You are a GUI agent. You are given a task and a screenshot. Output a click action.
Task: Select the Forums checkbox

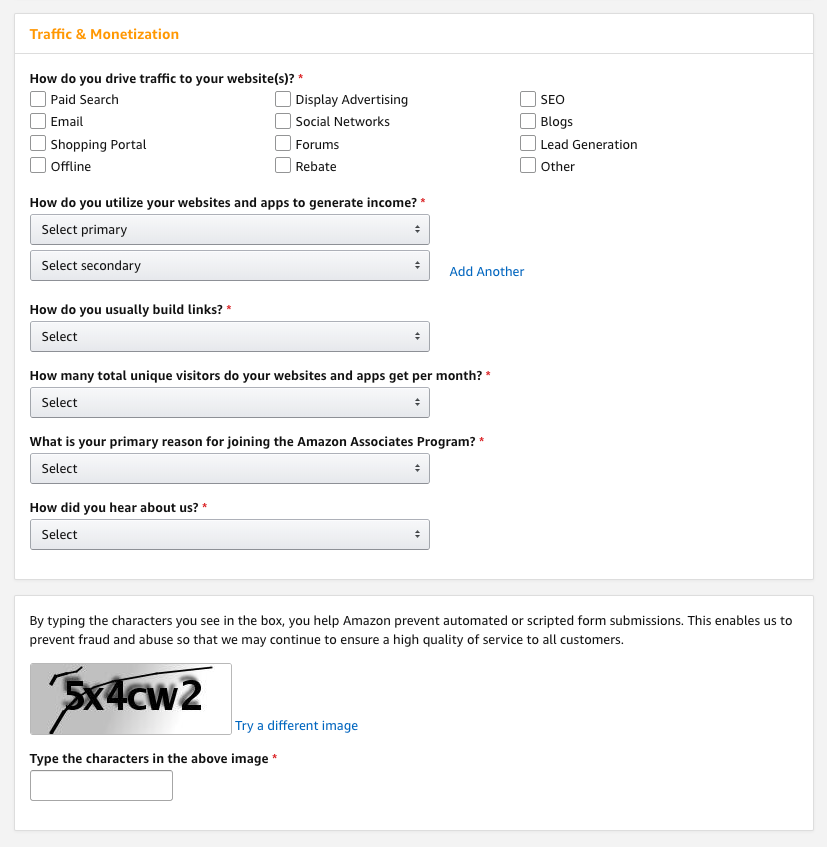[x=283, y=143]
